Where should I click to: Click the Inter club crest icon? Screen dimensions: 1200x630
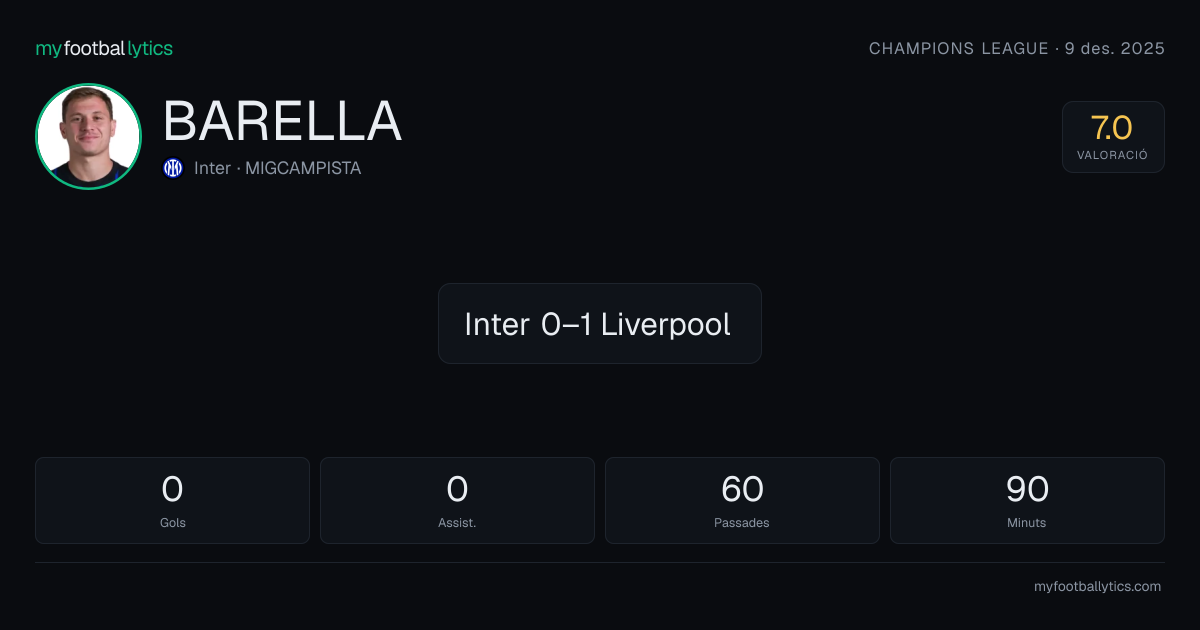click(x=173, y=168)
